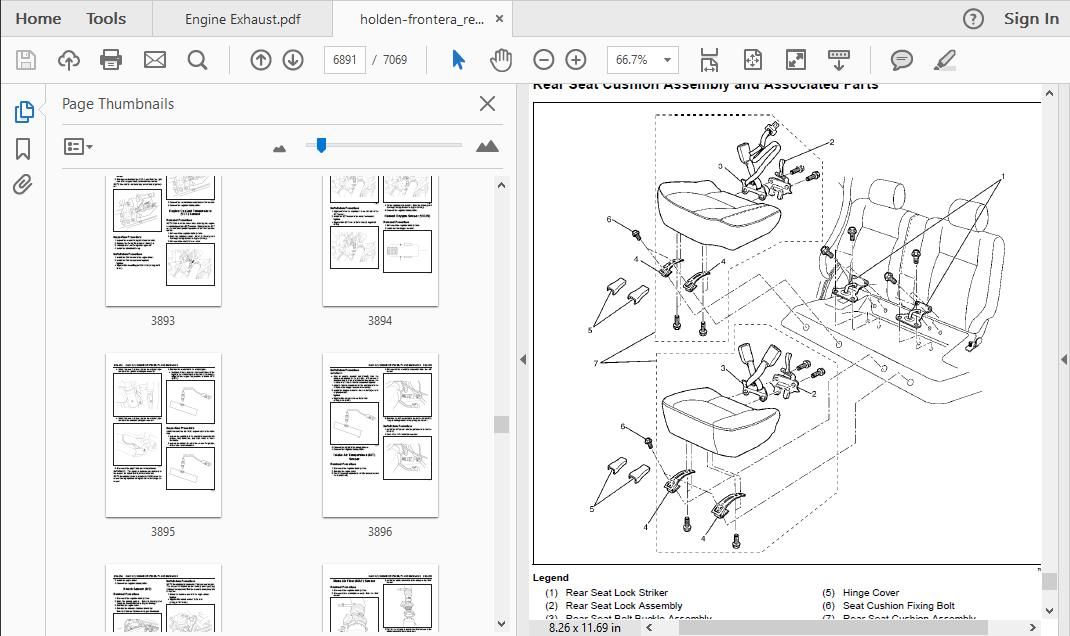Click the Sign In link
1070x636 pixels.
pyautogui.click(x=1031, y=19)
